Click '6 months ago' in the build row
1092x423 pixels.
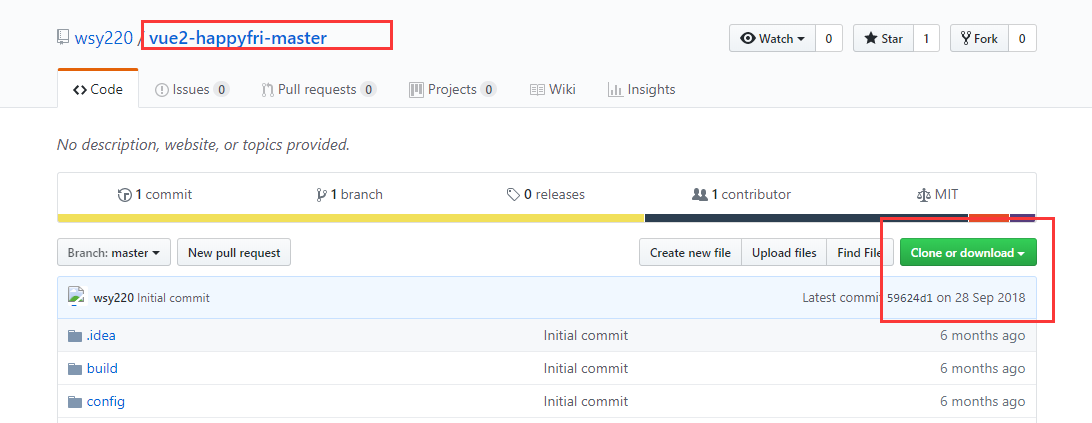tap(982, 368)
